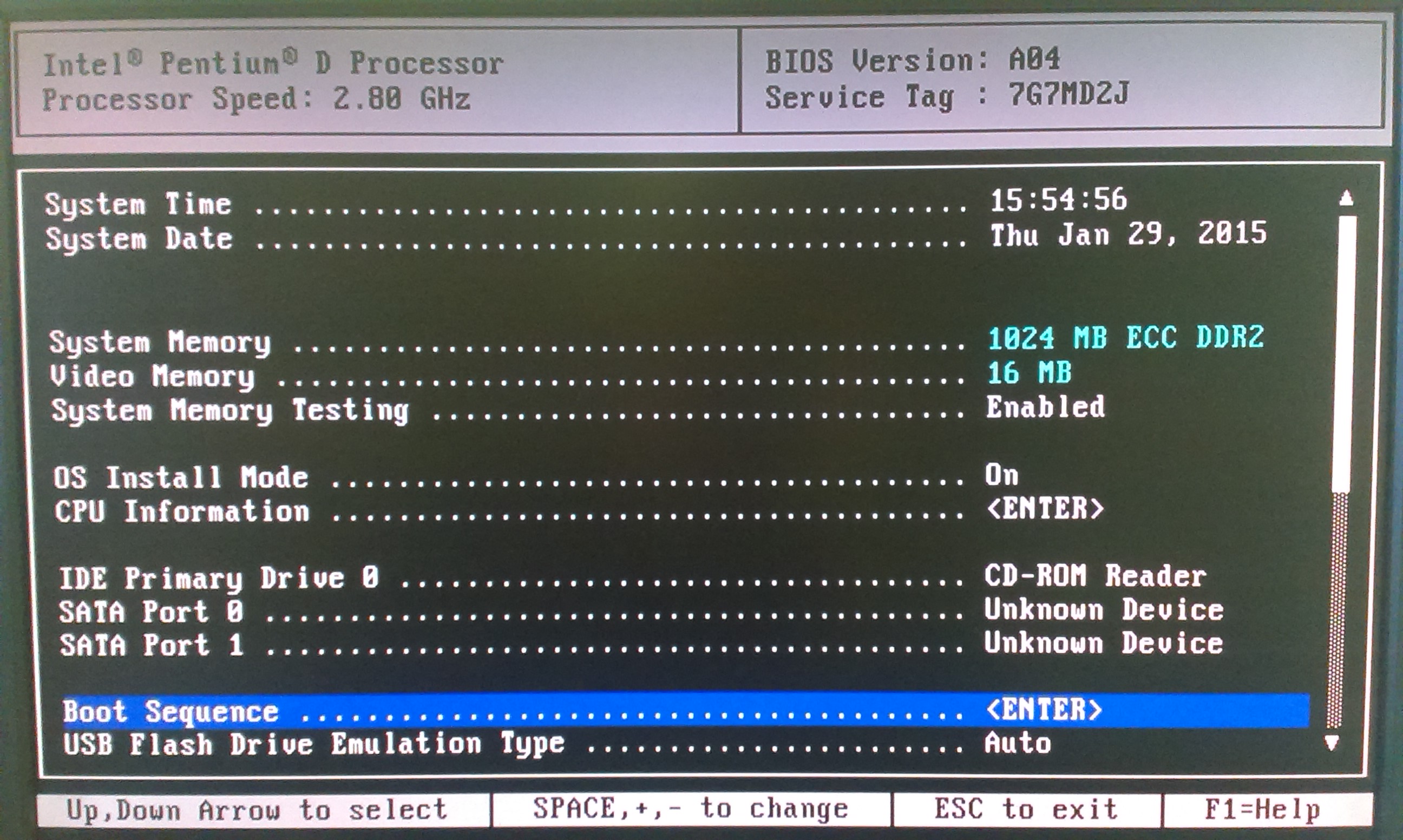The image size is (1403, 840).
Task: Click the scroll up arrow
Action: [1346, 199]
